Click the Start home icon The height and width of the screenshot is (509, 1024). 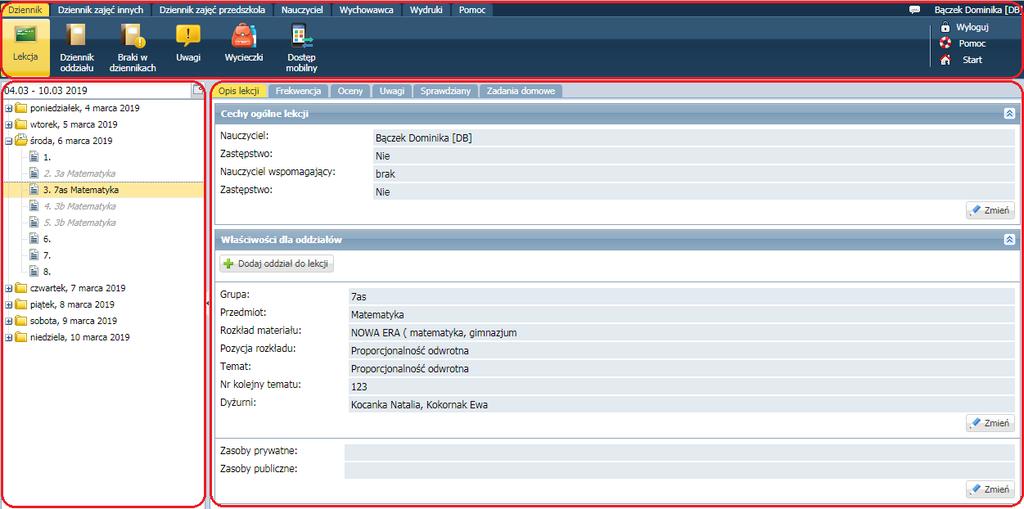point(945,59)
